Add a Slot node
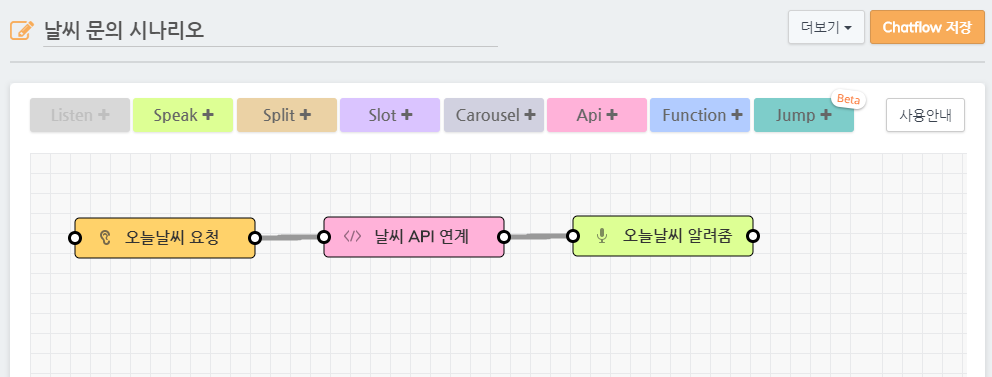This screenshot has width=992, height=377. (x=390, y=115)
